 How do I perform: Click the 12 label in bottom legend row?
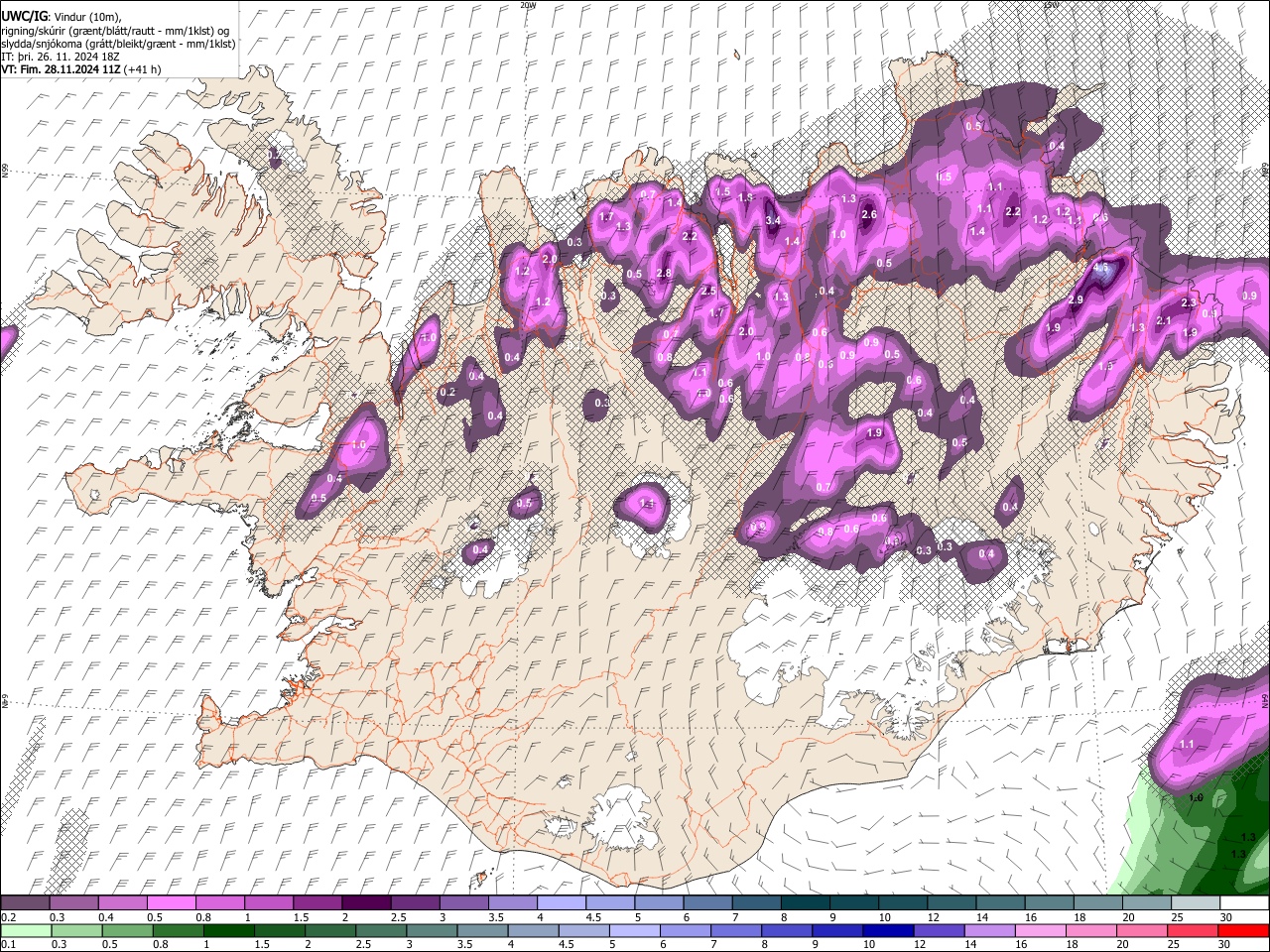(920, 944)
